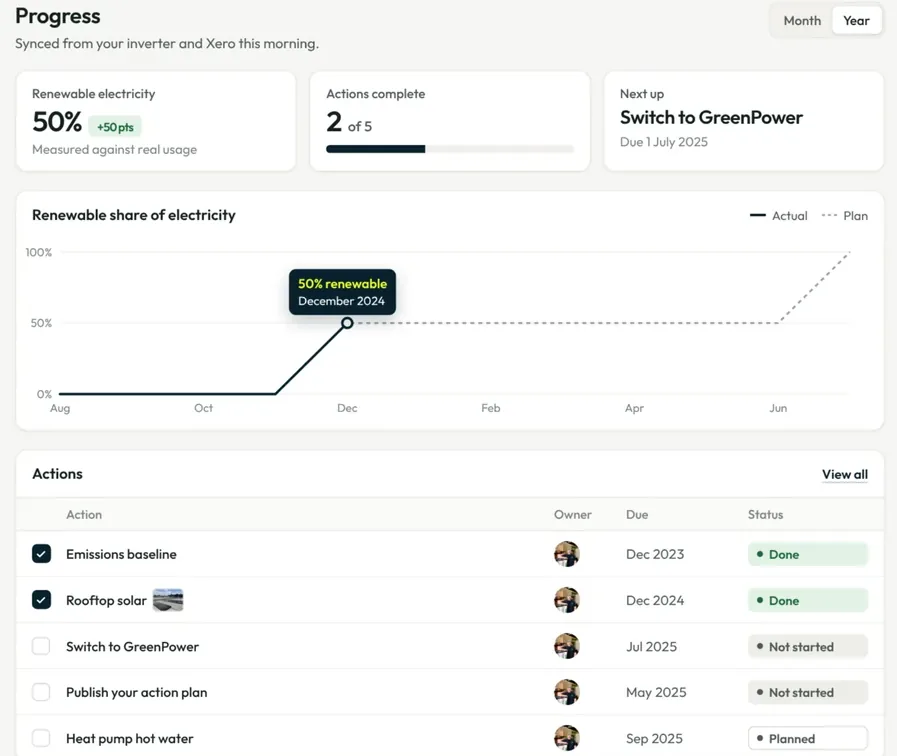
Task: Click the December 2024 data point on the chart
Action: 347,323
